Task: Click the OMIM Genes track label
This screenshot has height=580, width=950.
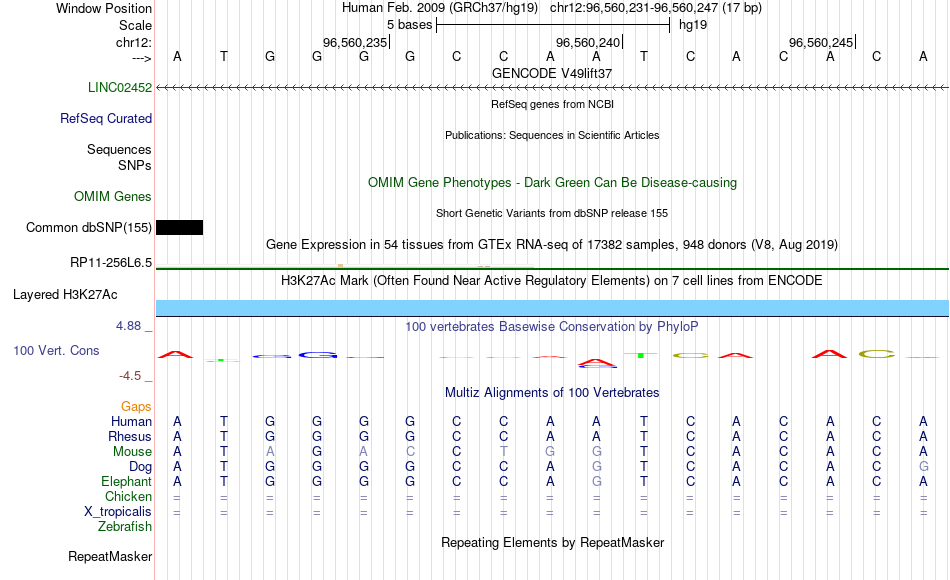Action: pyautogui.click(x=113, y=196)
